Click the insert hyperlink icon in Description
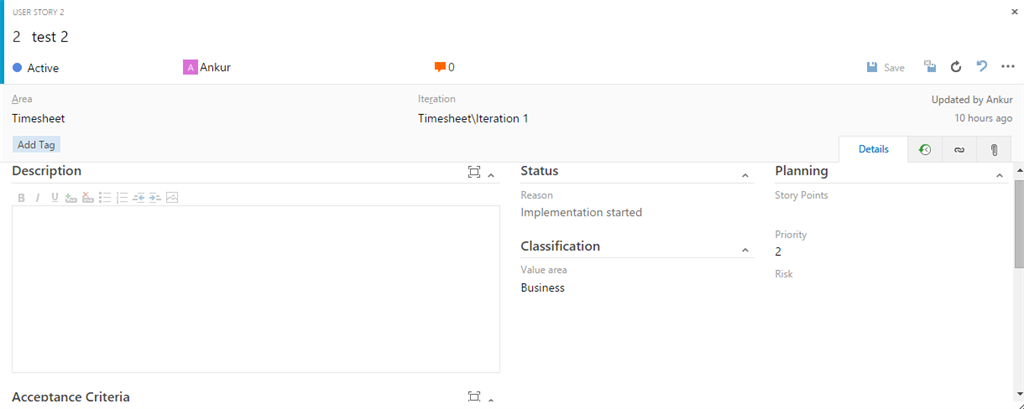 click(70, 198)
